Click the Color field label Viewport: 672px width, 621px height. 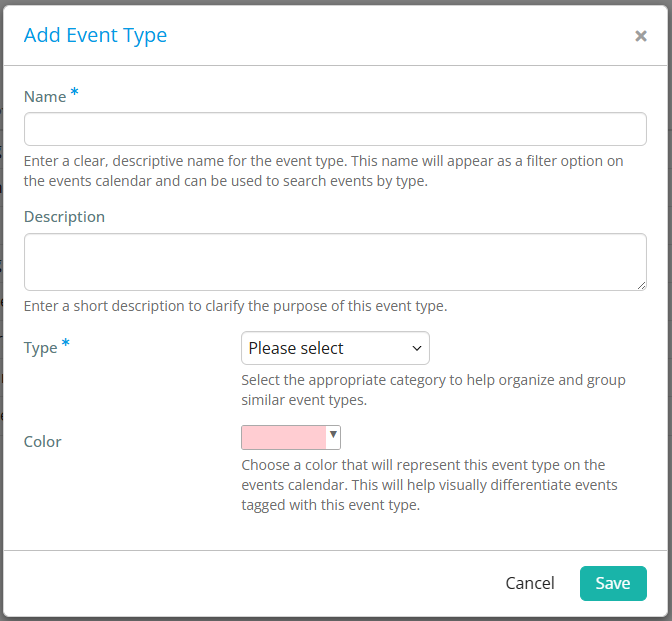point(42,442)
